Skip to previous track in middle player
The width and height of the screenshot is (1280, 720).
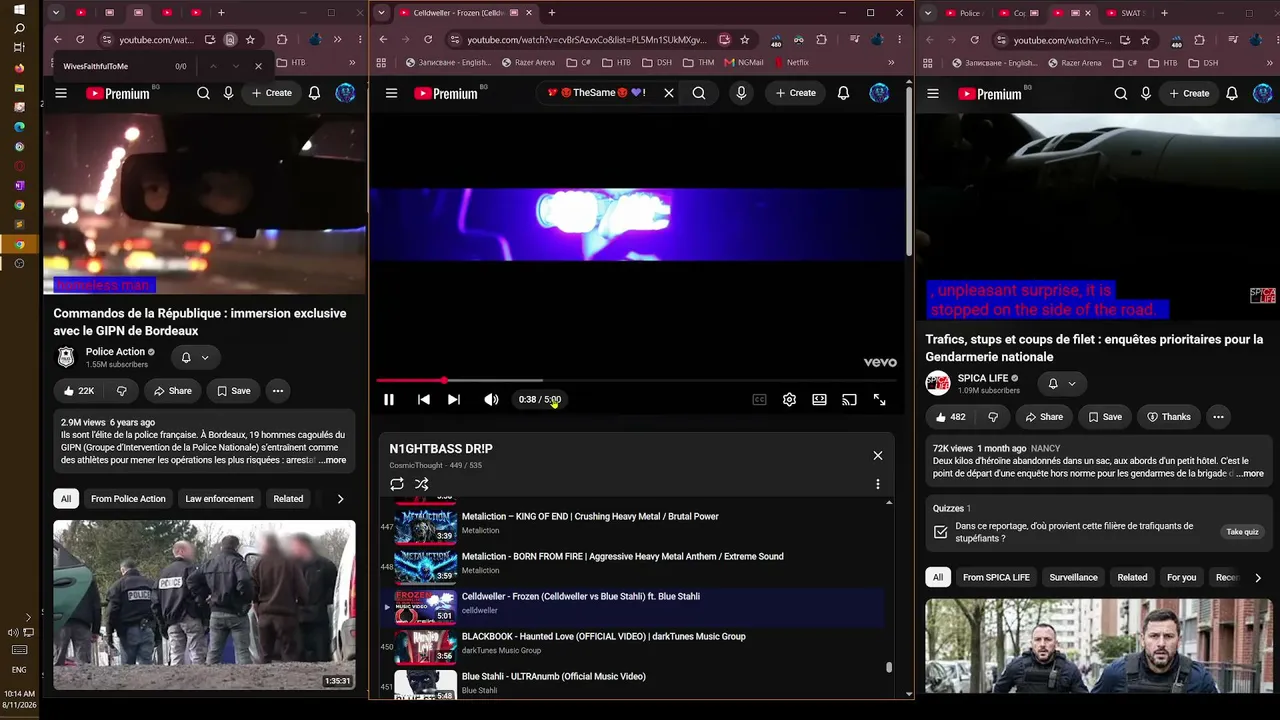[424, 400]
